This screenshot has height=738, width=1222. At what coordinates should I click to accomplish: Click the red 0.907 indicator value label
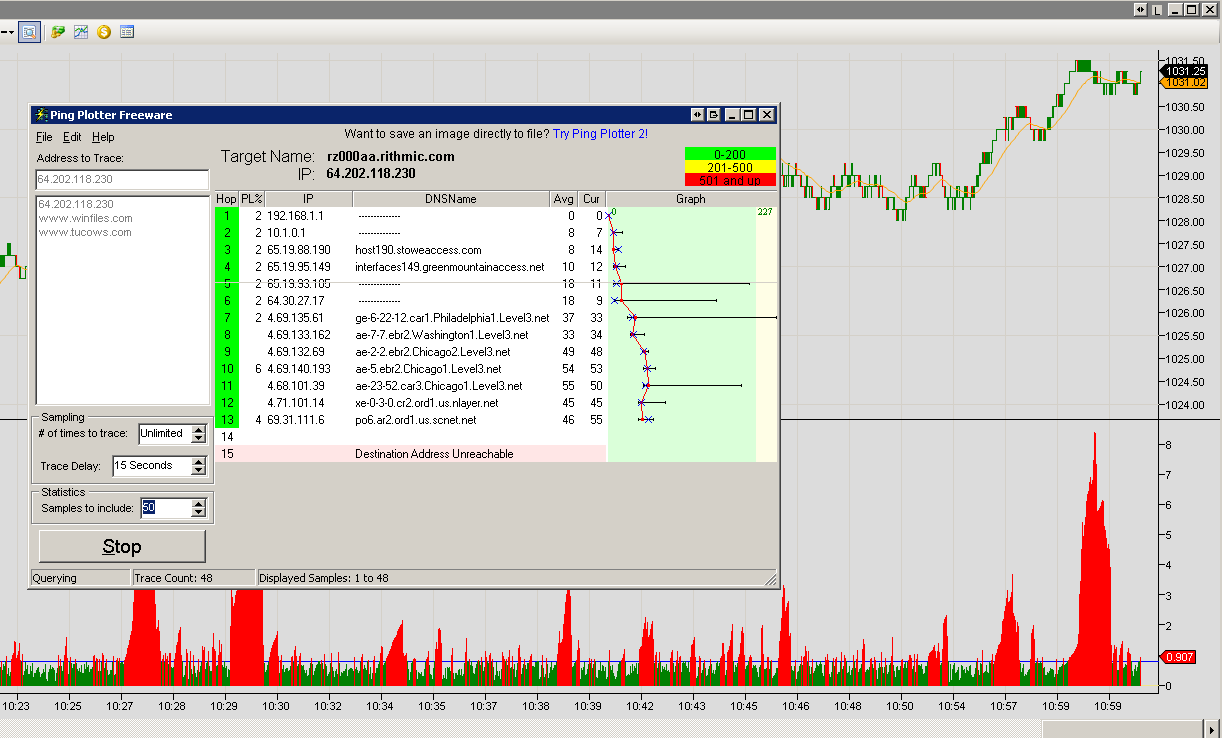pyautogui.click(x=1179, y=657)
